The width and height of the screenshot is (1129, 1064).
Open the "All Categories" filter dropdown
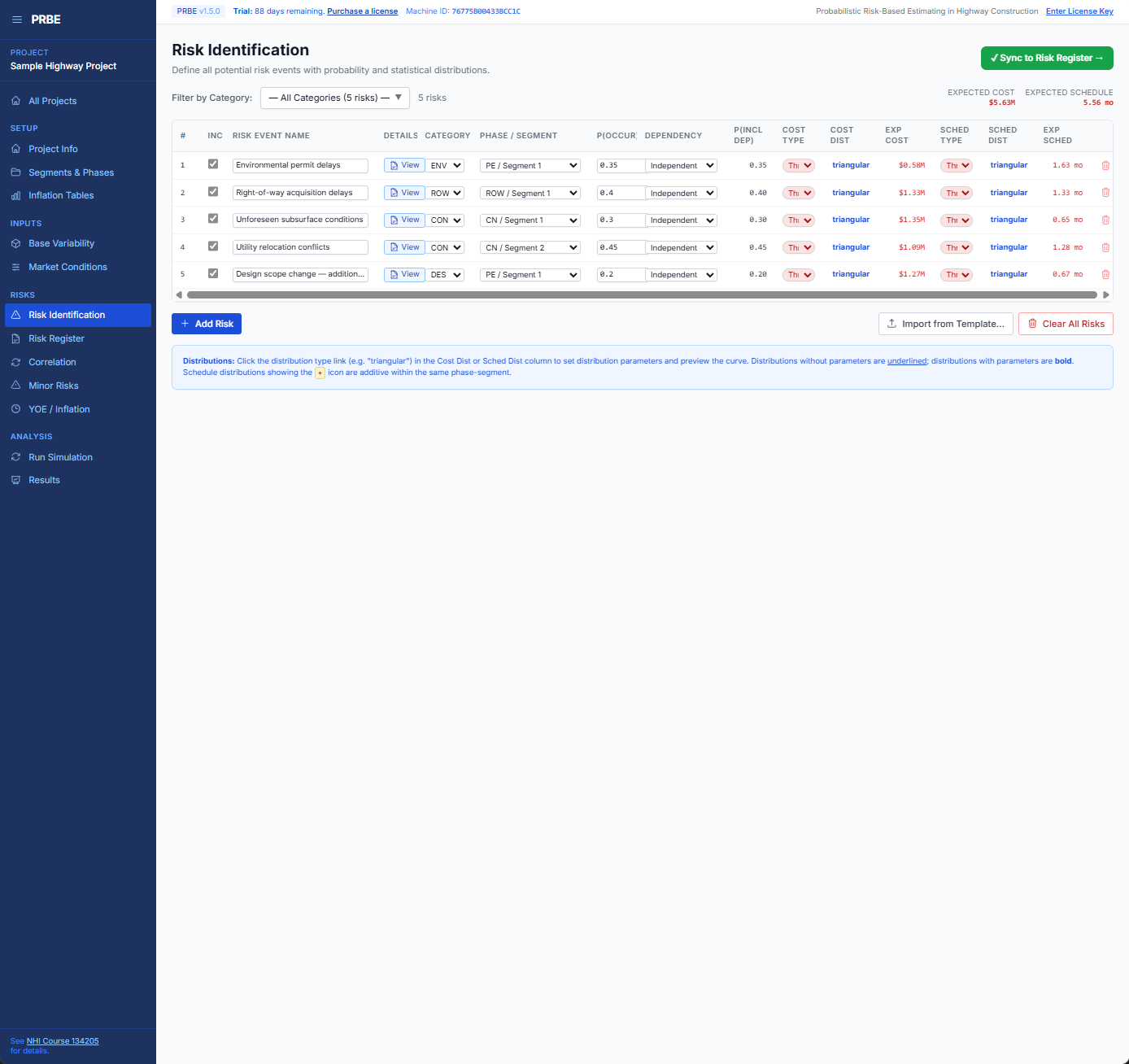pos(333,98)
